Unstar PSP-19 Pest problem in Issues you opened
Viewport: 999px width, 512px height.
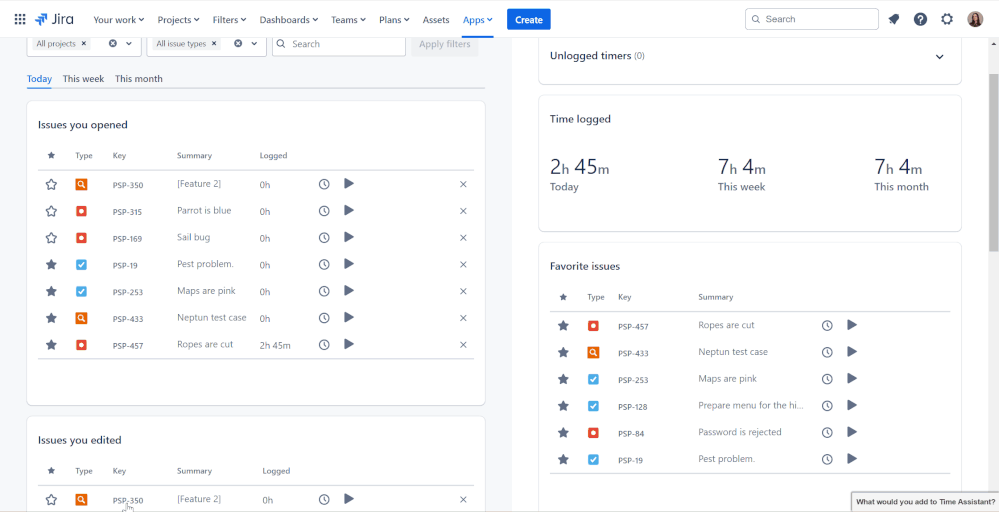point(51,265)
